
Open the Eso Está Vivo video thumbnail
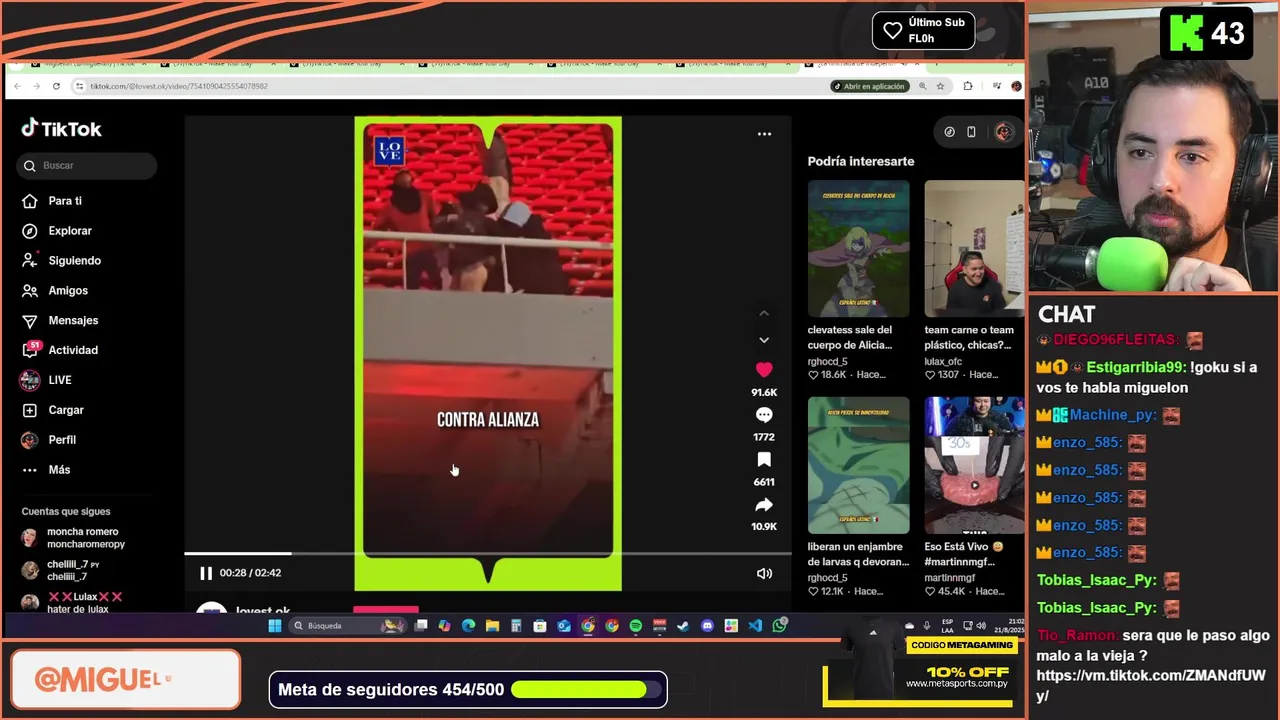point(974,465)
